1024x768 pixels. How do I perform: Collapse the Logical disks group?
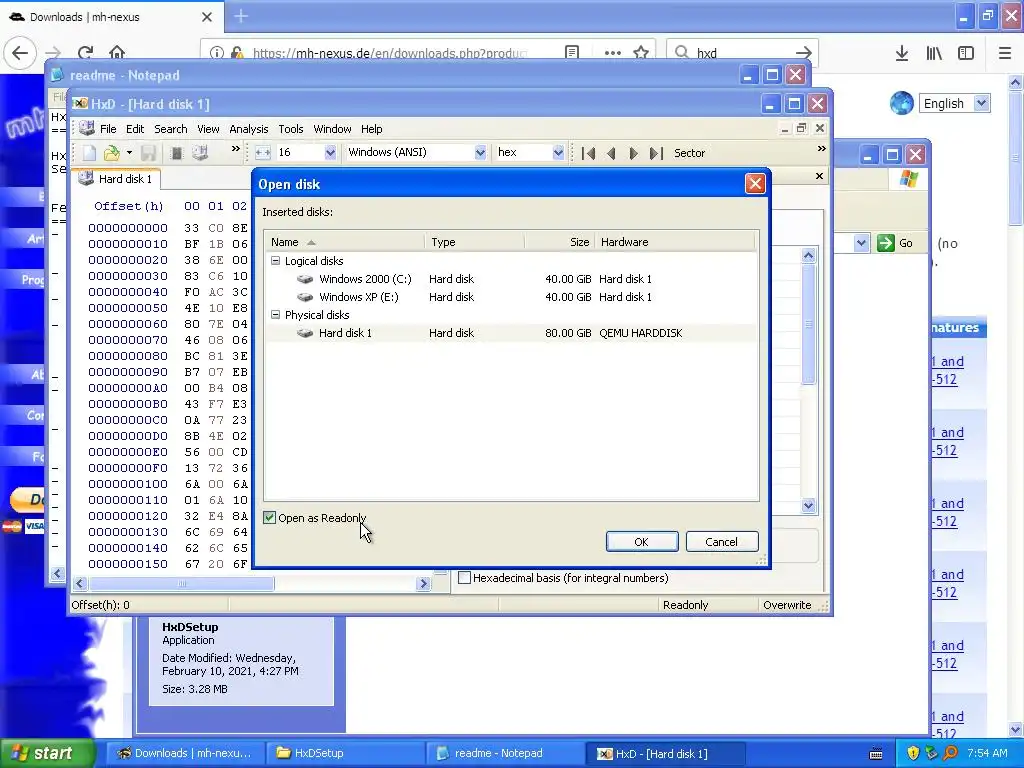click(x=276, y=261)
